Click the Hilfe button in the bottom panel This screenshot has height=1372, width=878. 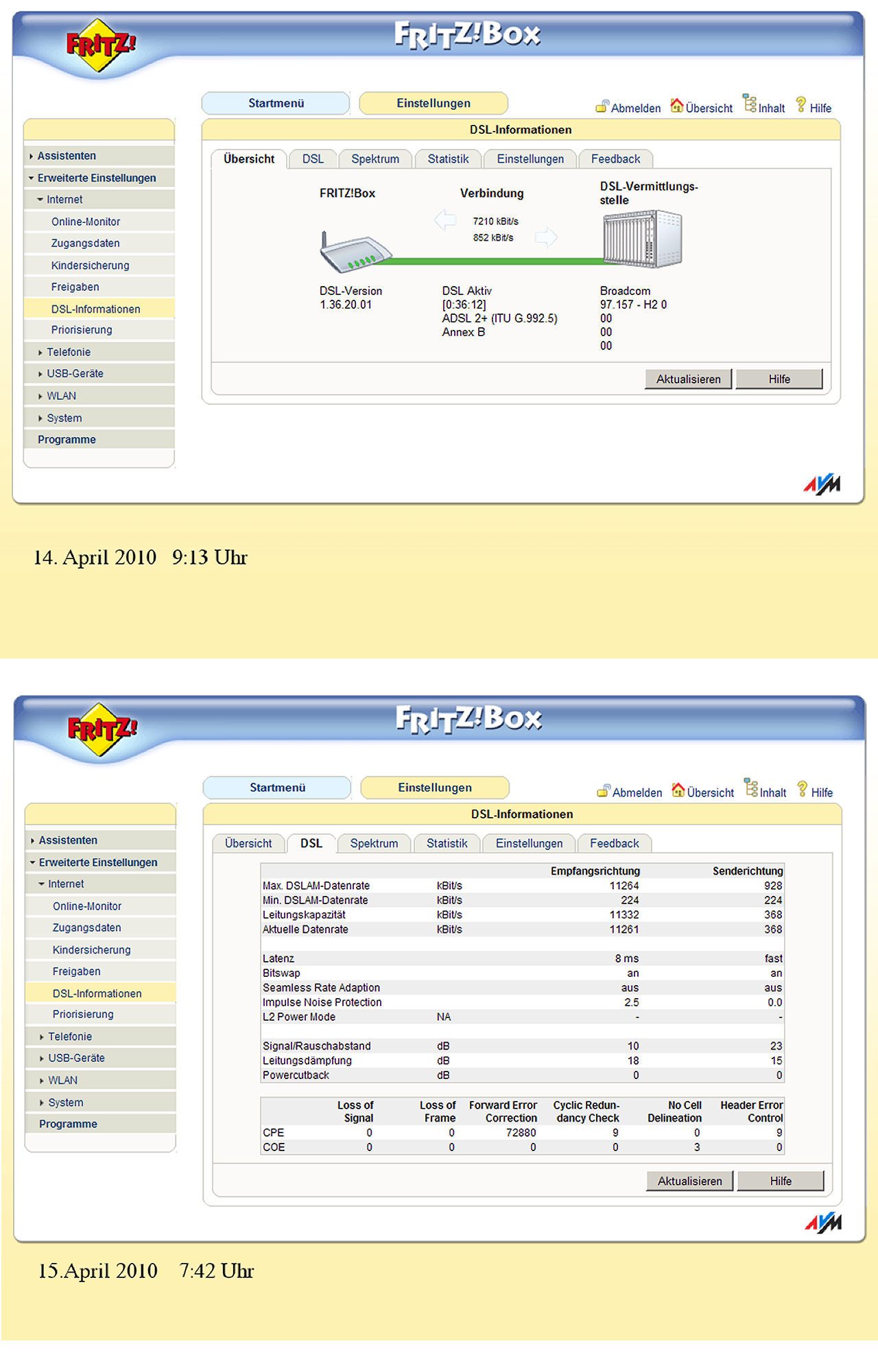[x=781, y=1181]
